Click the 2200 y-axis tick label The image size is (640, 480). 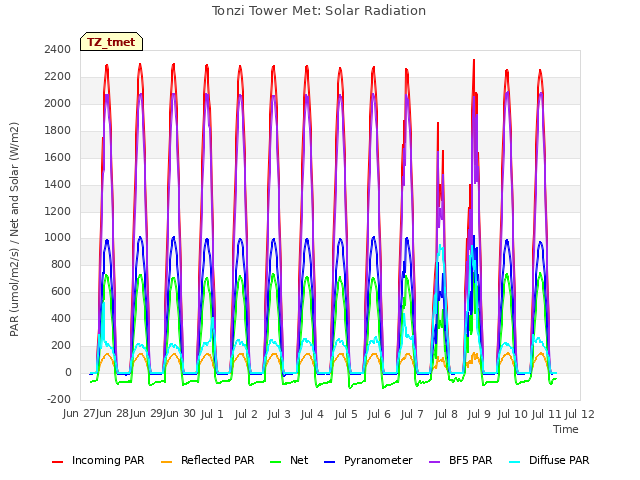tap(58, 76)
